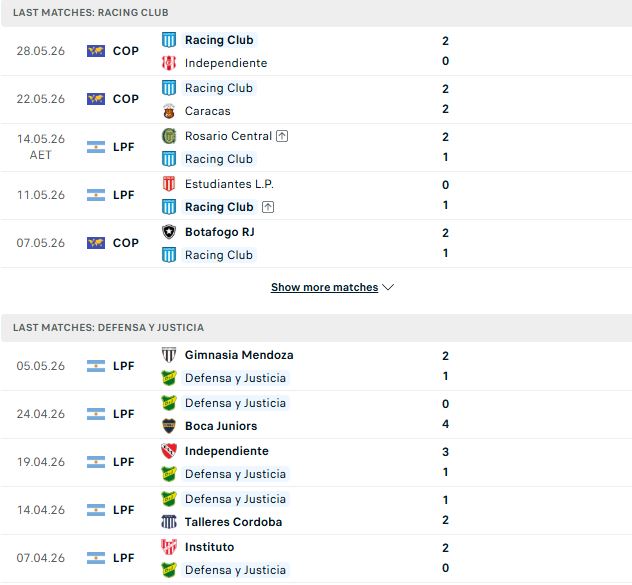Click the advancing arrow icon beside Rosario Central
The image size is (632, 585).
coord(282,136)
